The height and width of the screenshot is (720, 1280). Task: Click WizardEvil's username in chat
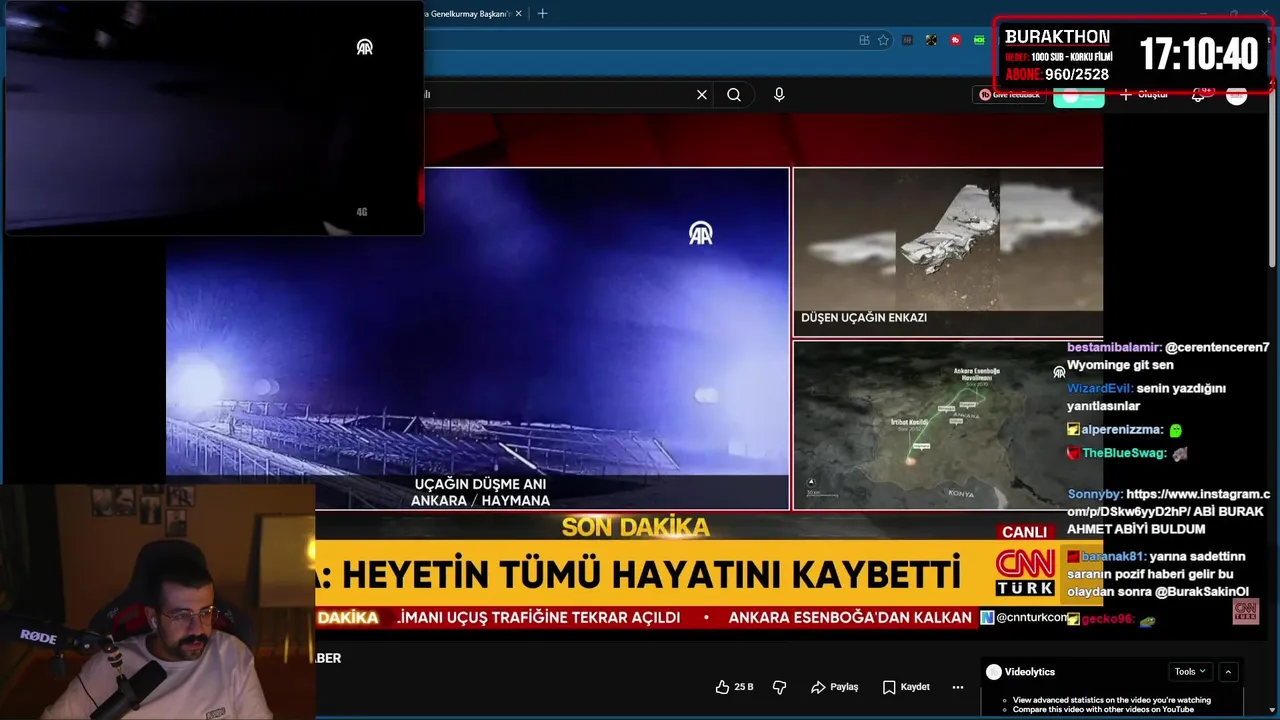point(1100,388)
